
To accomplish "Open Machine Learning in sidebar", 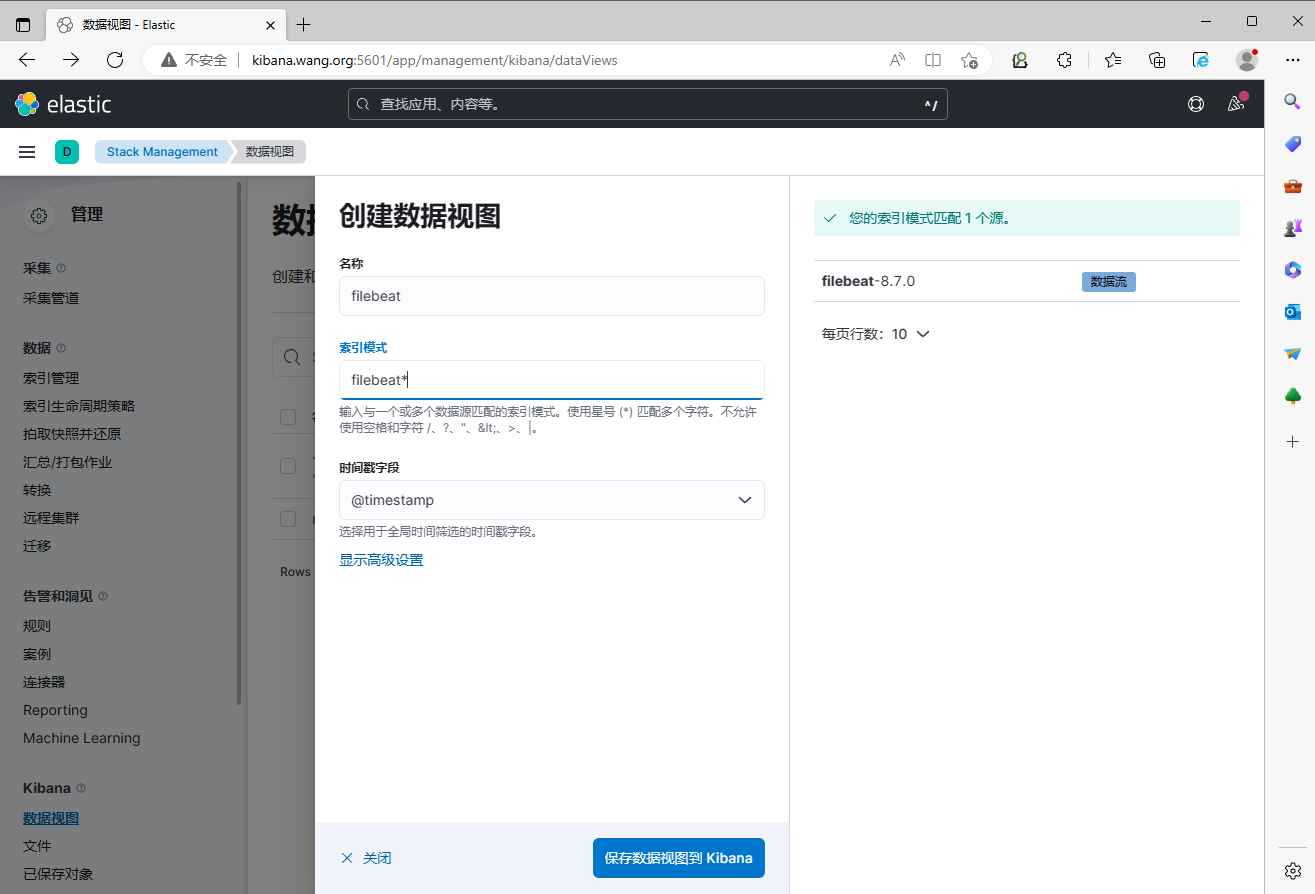I will [82, 738].
